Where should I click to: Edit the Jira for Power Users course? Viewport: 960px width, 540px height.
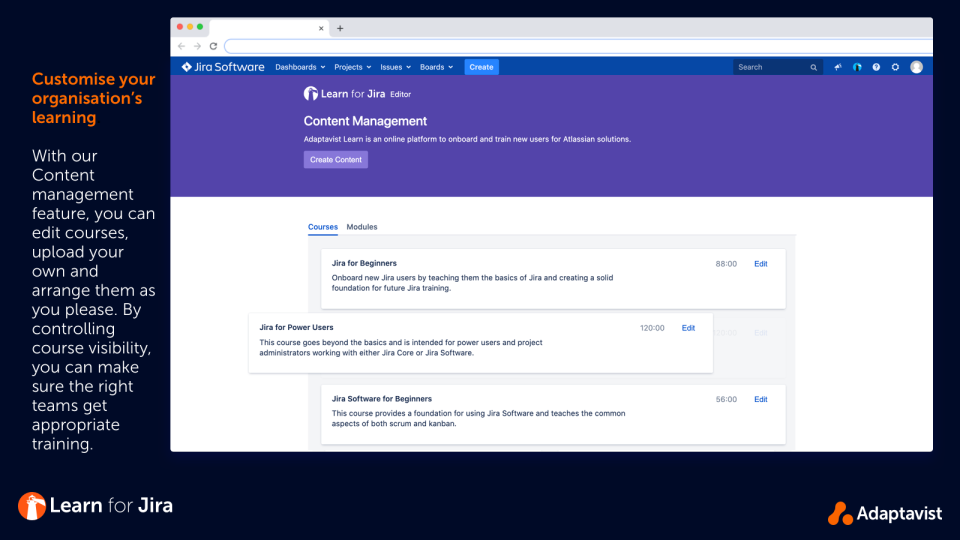pos(688,328)
